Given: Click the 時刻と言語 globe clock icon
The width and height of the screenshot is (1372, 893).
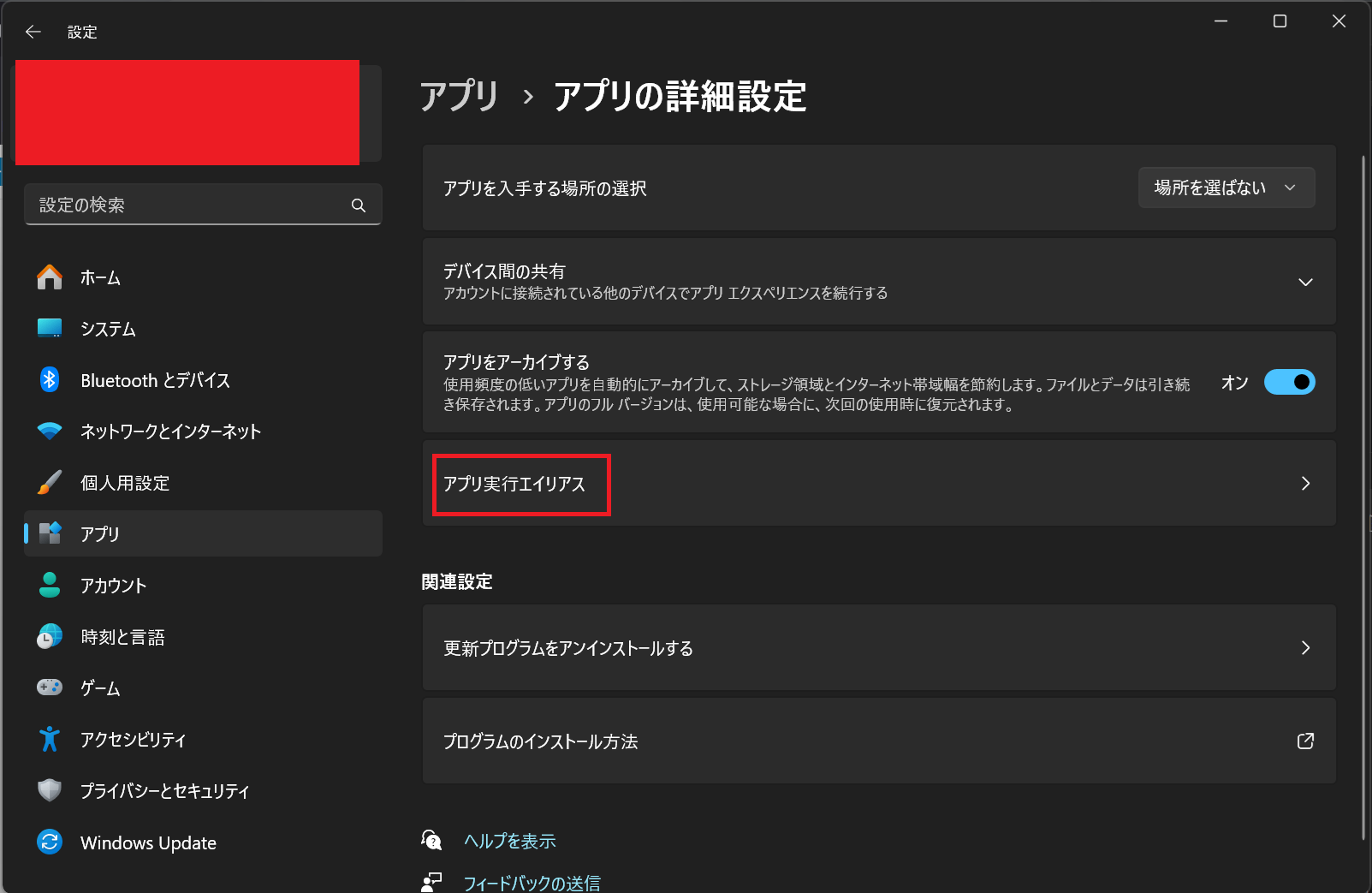Looking at the screenshot, I should pyautogui.click(x=50, y=636).
